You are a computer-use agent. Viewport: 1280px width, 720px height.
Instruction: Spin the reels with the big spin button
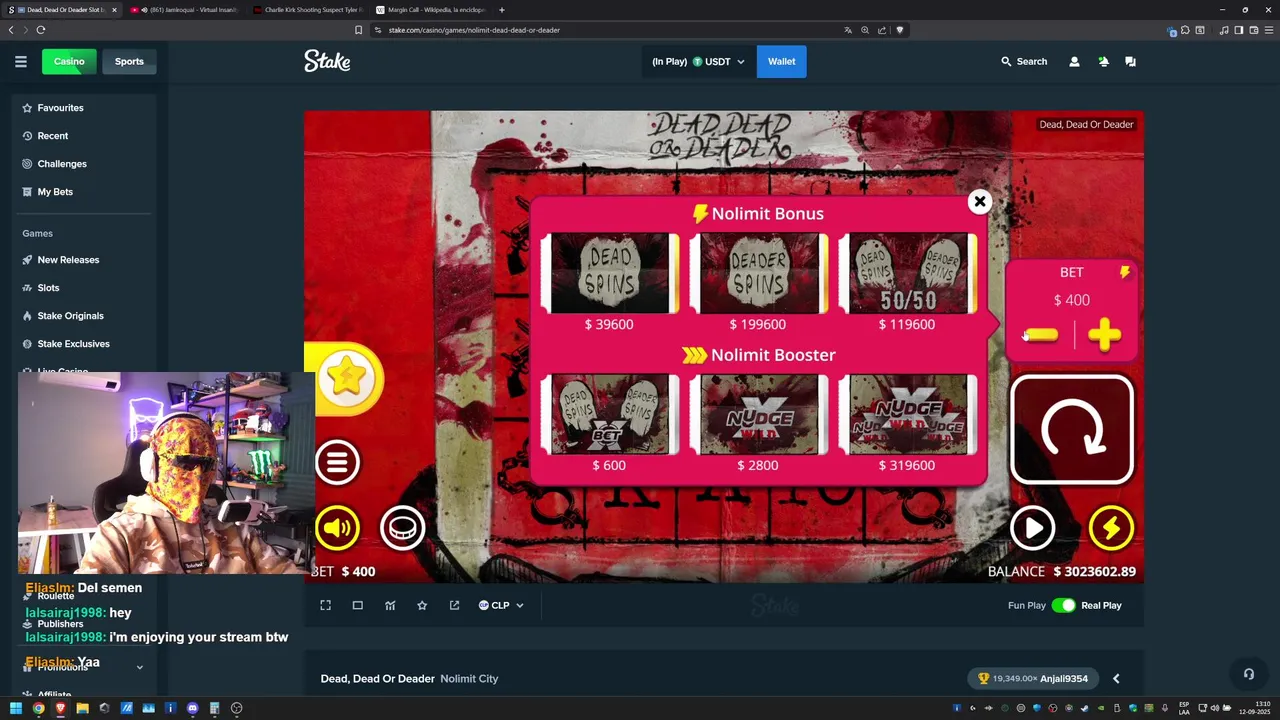tap(1072, 430)
